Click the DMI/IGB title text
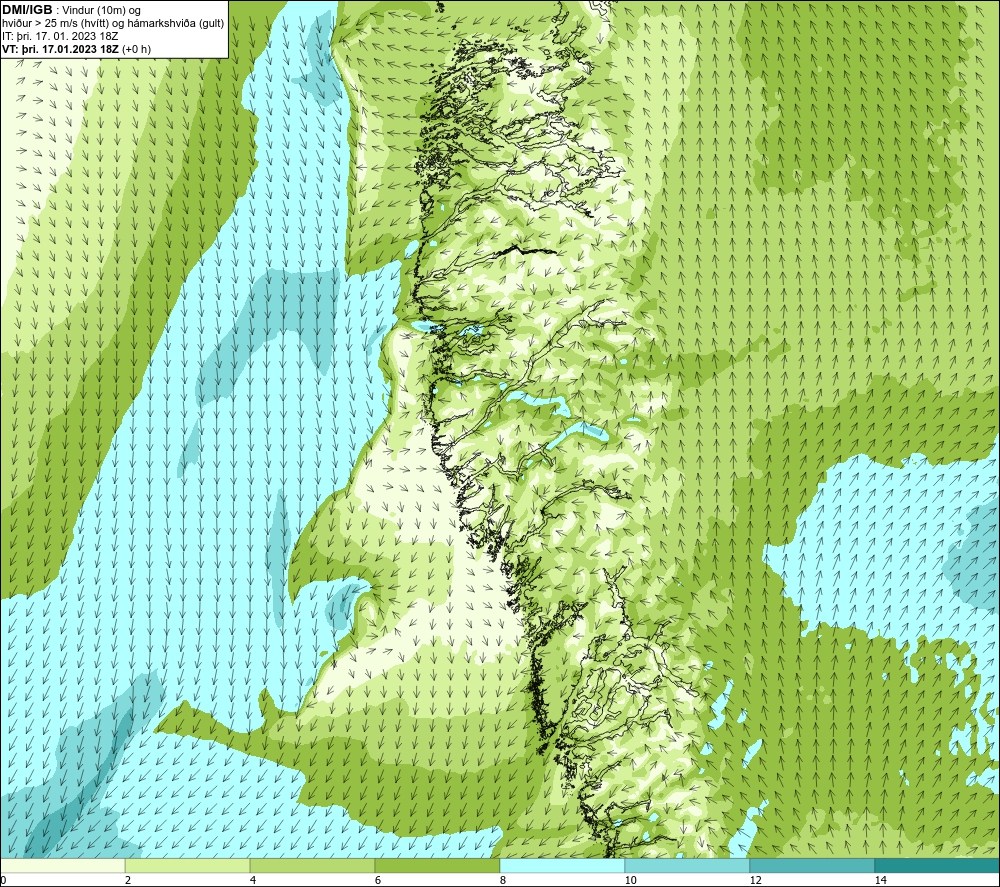1000x887 pixels. (x=27, y=10)
